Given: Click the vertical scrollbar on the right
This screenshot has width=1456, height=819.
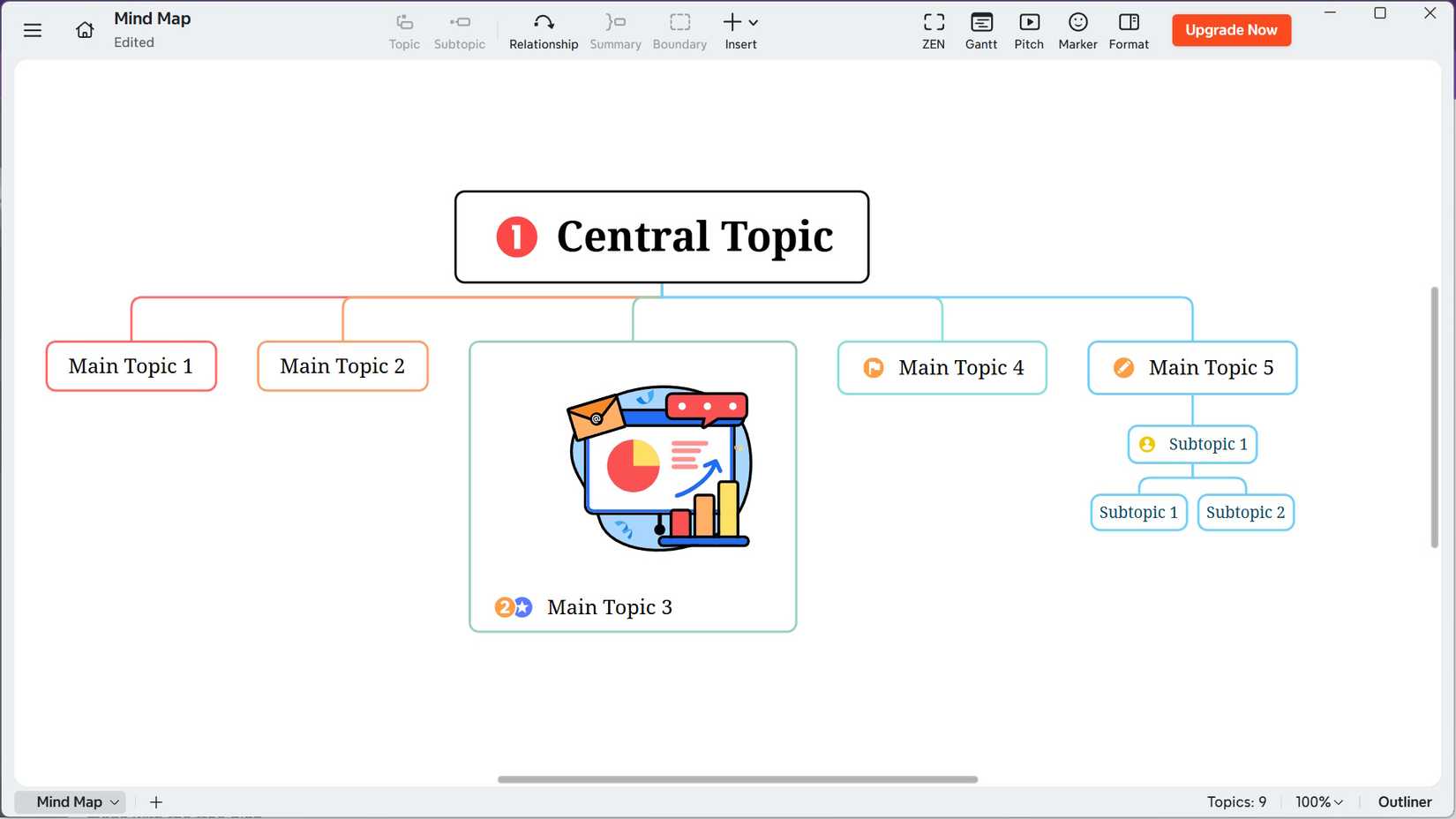Looking at the screenshot, I should click(1434, 417).
